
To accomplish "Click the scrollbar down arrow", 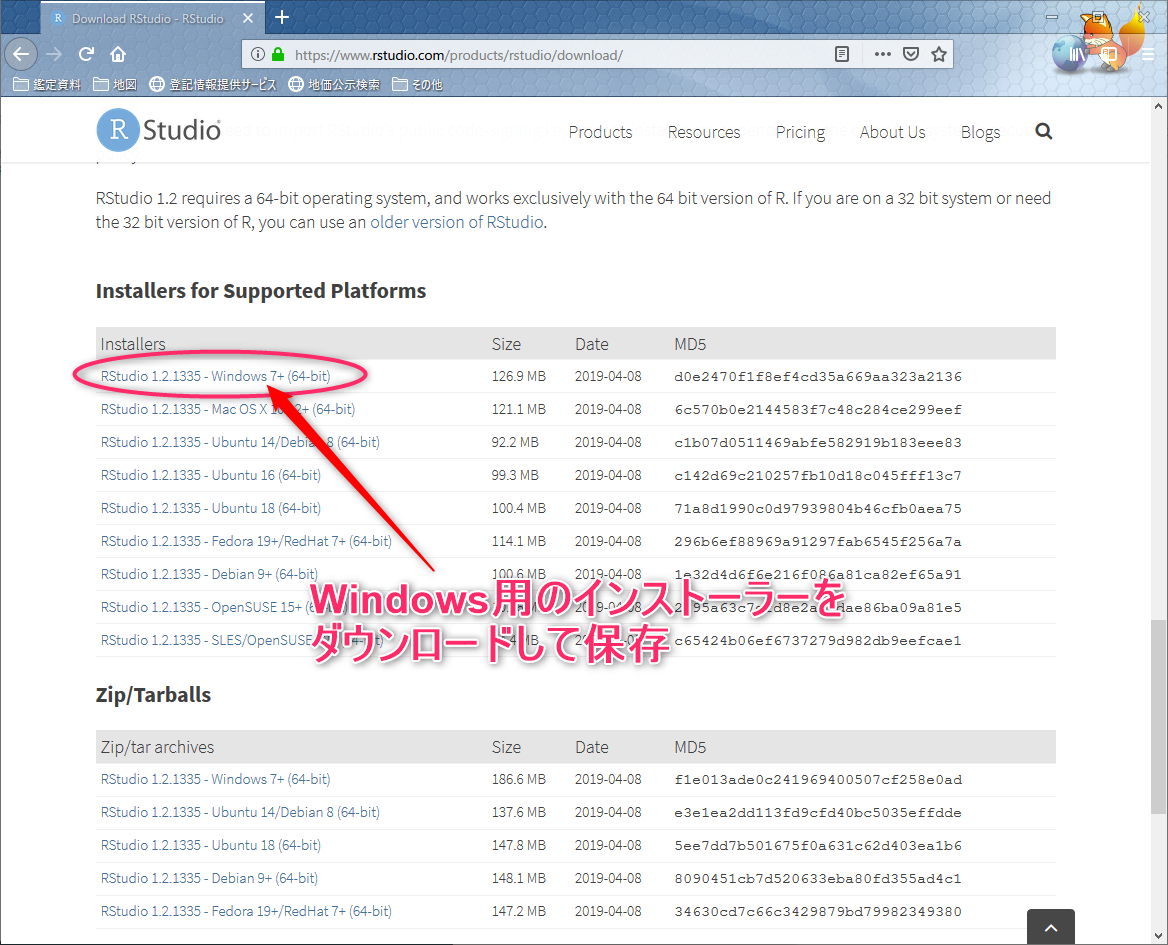I will (x=1158, y=936).
